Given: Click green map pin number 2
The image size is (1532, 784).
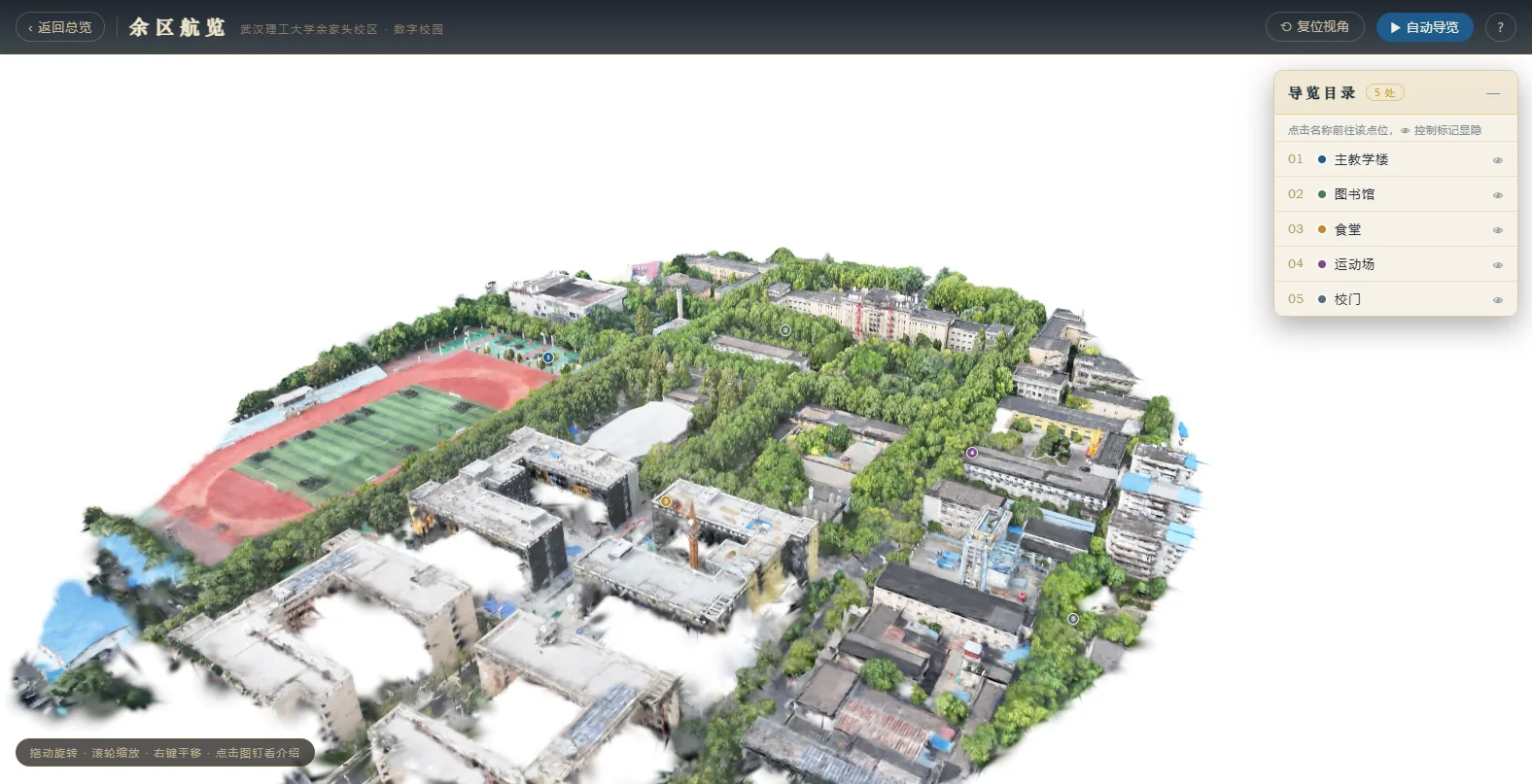Looking at the screenshot, I should pyautogui.click(x=785, y=330).
